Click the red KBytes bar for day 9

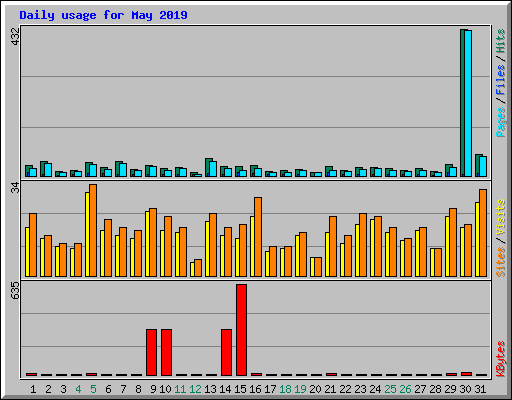coord(151,352)
